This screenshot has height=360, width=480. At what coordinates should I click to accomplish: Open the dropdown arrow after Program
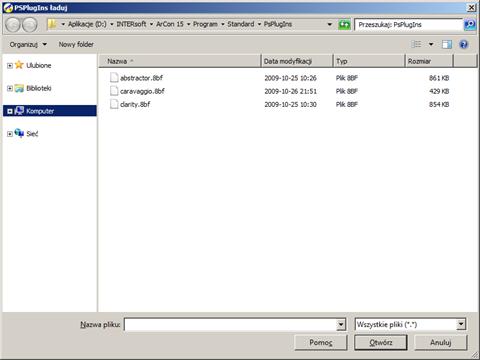click(x=223, y=24)
